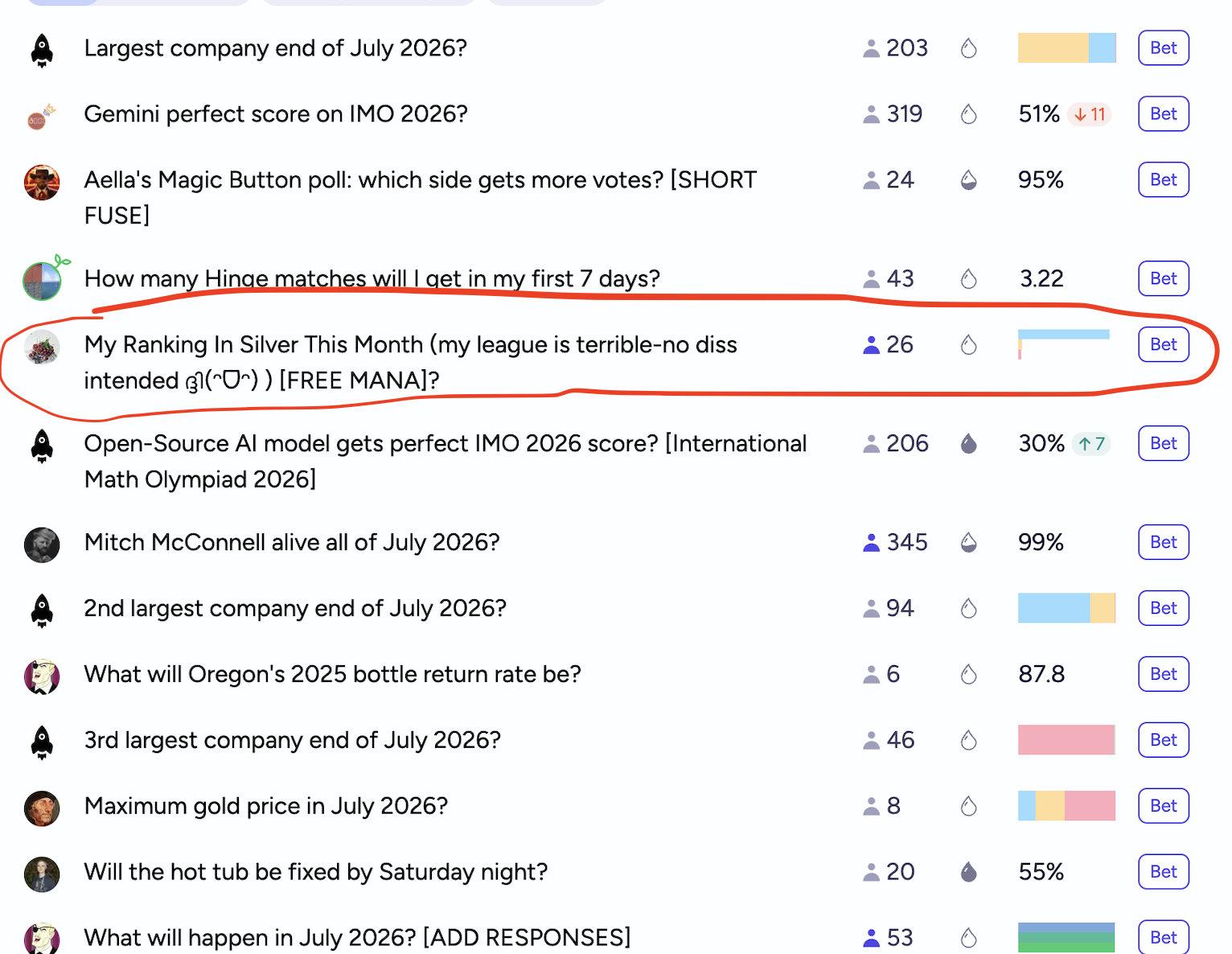Click the half-filled droplet on Aella's Magic Button row
1232x954 pixels.
point(969,180)
